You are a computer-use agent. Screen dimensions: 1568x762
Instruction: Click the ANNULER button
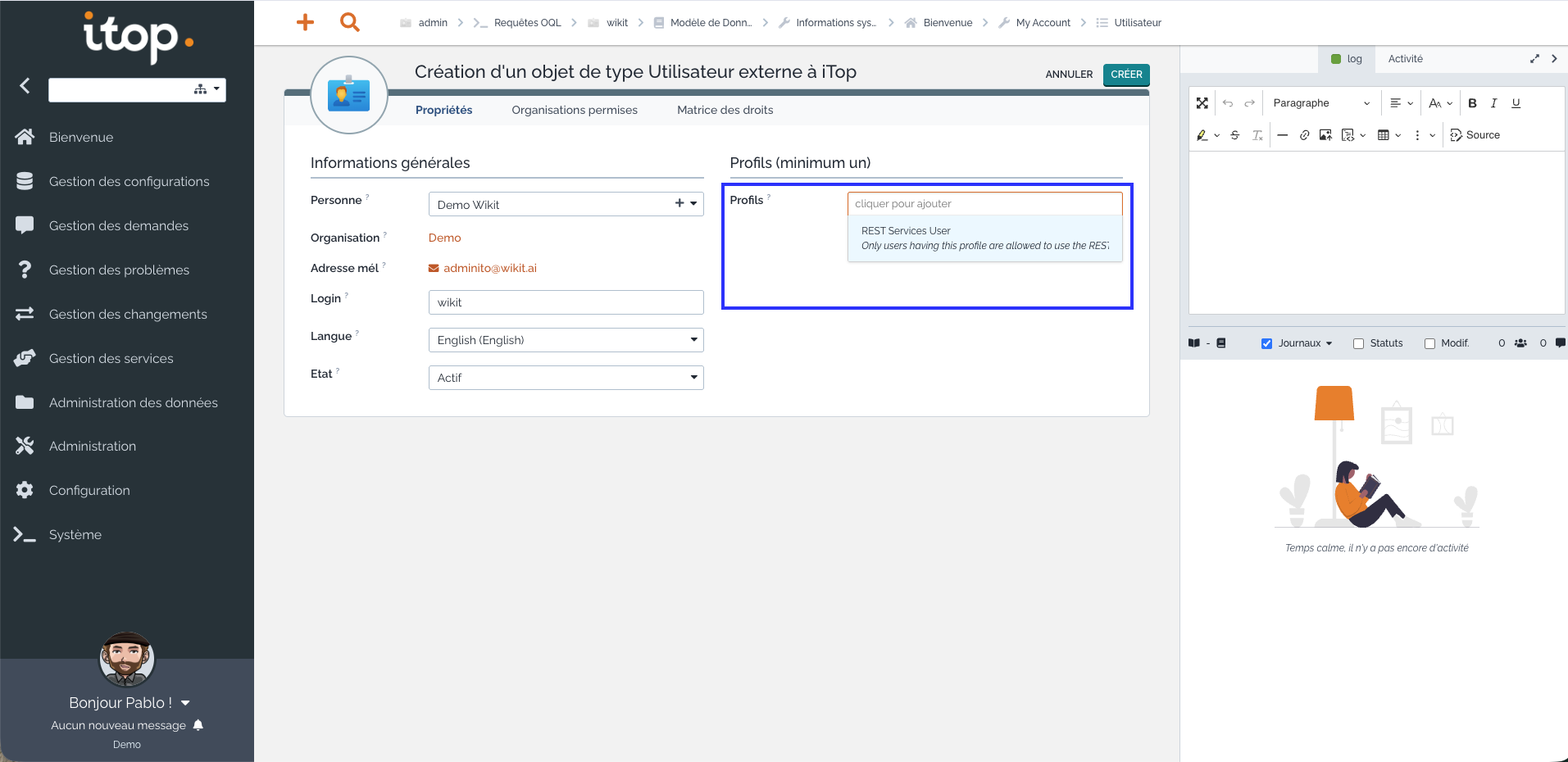pos(1069,75)
